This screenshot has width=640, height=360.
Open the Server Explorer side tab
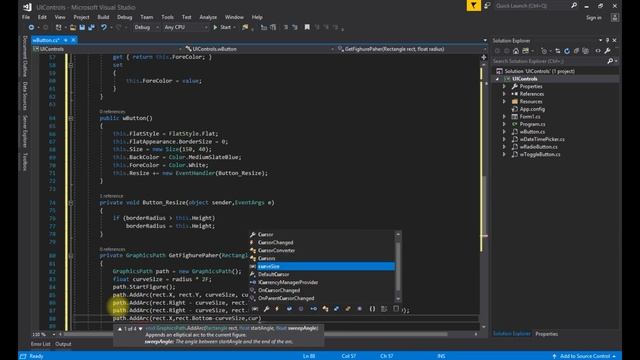coord(25,131)
